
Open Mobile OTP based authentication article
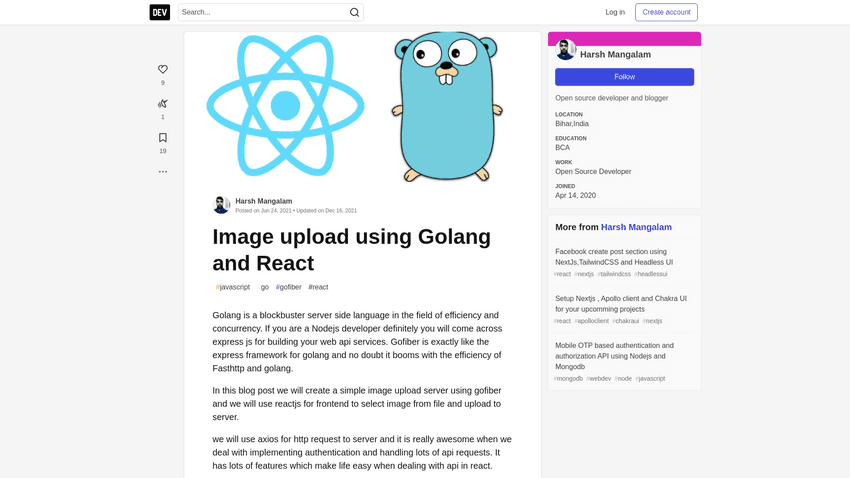click(613, 356)
